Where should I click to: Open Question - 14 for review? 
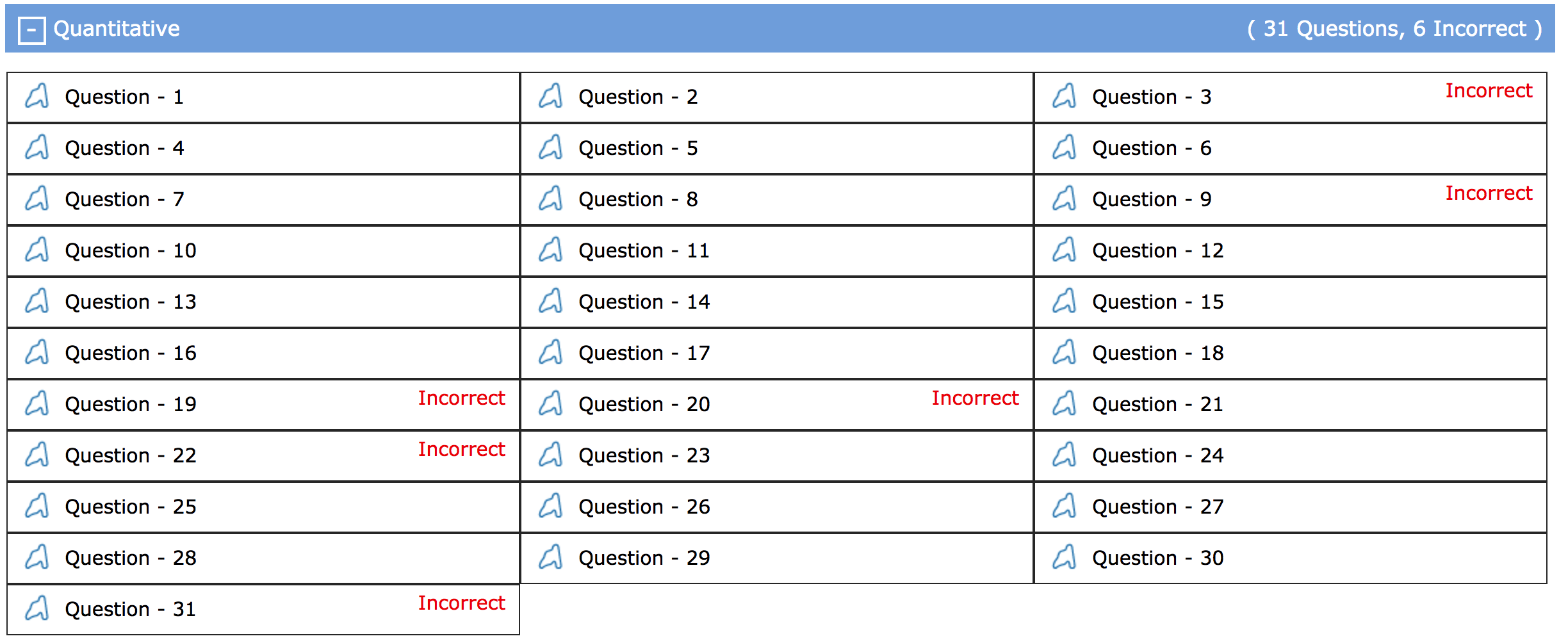[644, 302]
